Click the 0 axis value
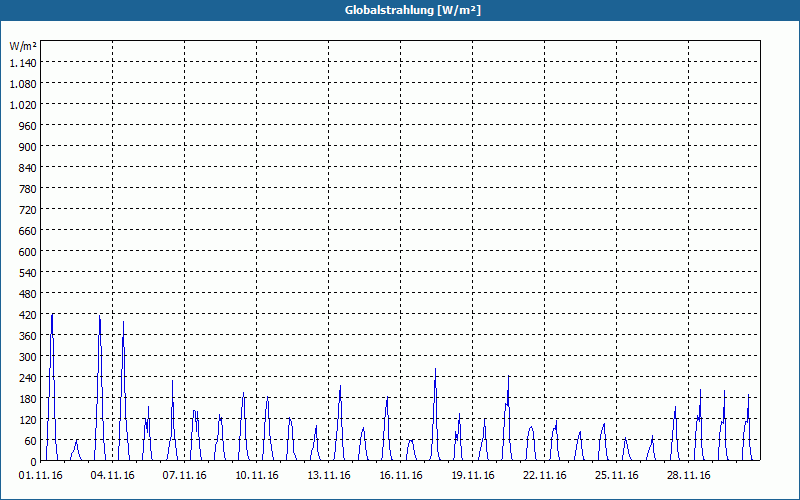Viewport: 800px width, 500px height. coord(34,462)
